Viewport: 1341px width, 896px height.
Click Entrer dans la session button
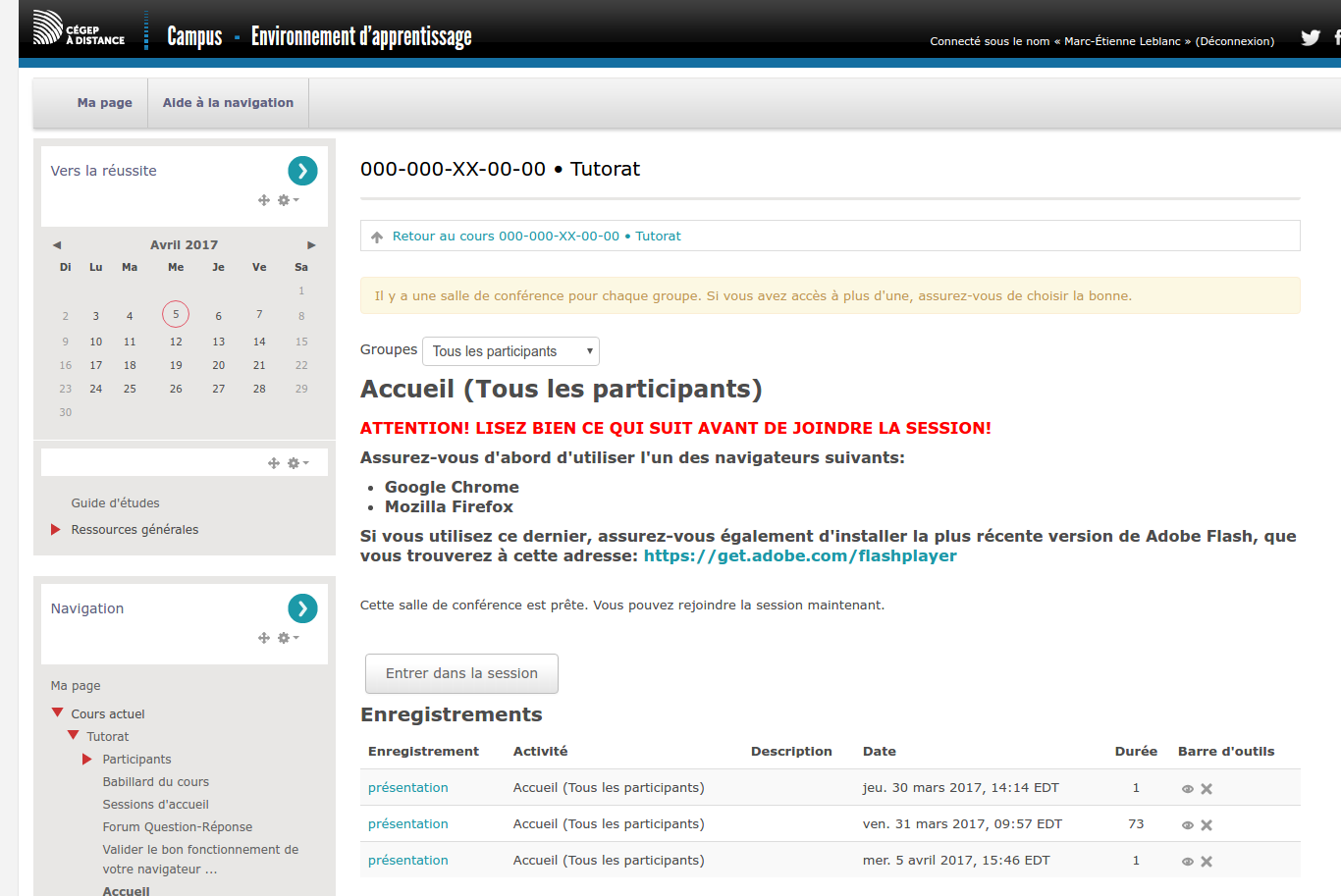click(461, 674)
